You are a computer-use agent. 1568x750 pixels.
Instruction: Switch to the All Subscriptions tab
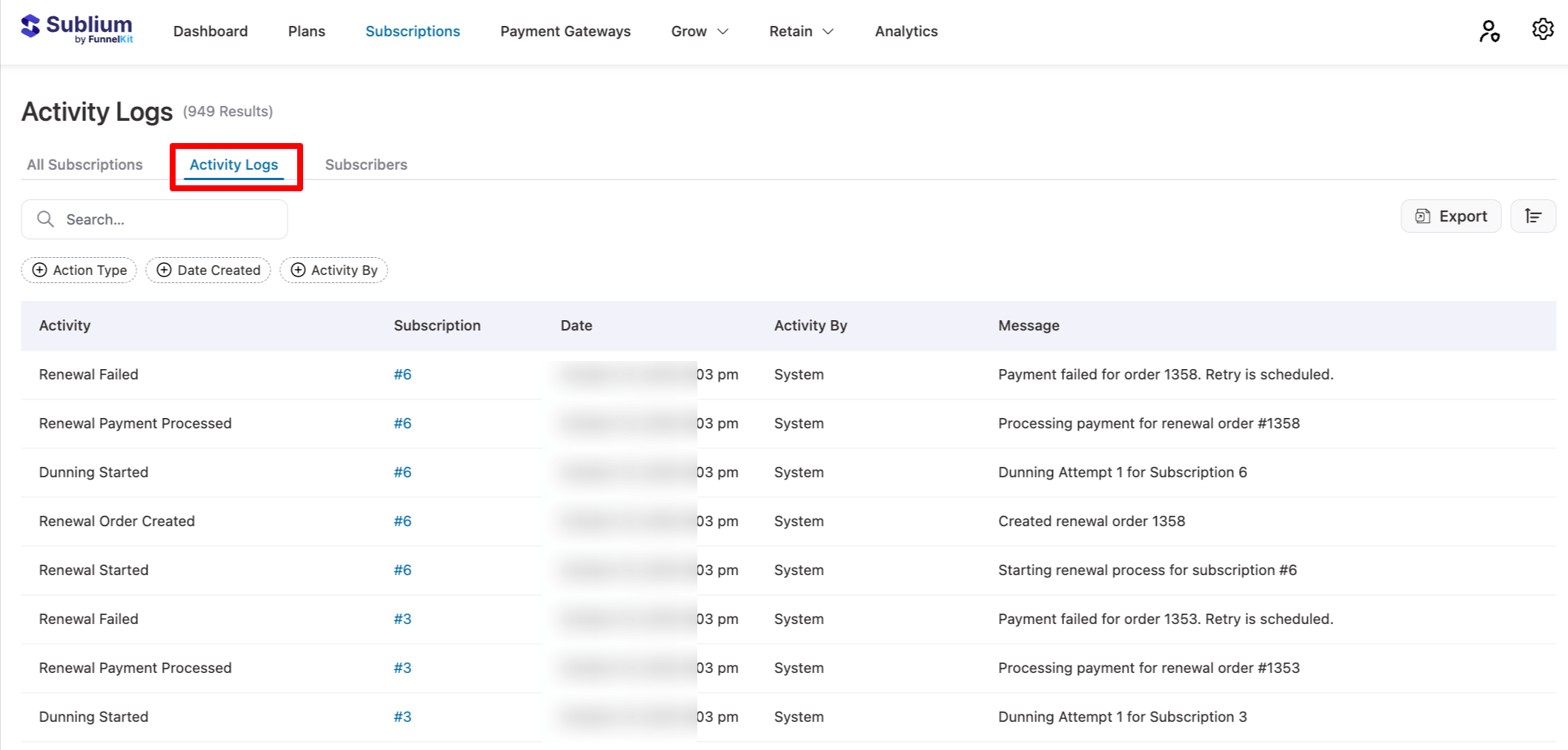[84, 165]
